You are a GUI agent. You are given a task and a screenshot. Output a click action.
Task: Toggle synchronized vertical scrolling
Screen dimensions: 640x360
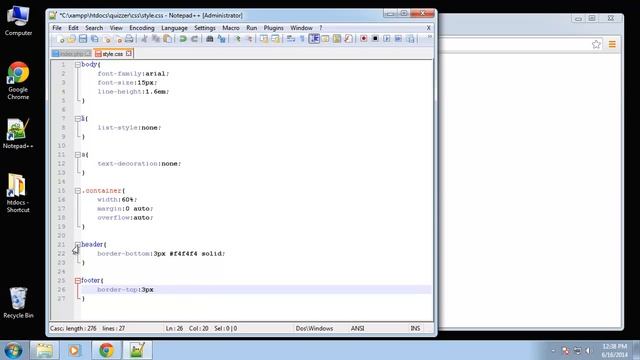click(x=264, y=39)
